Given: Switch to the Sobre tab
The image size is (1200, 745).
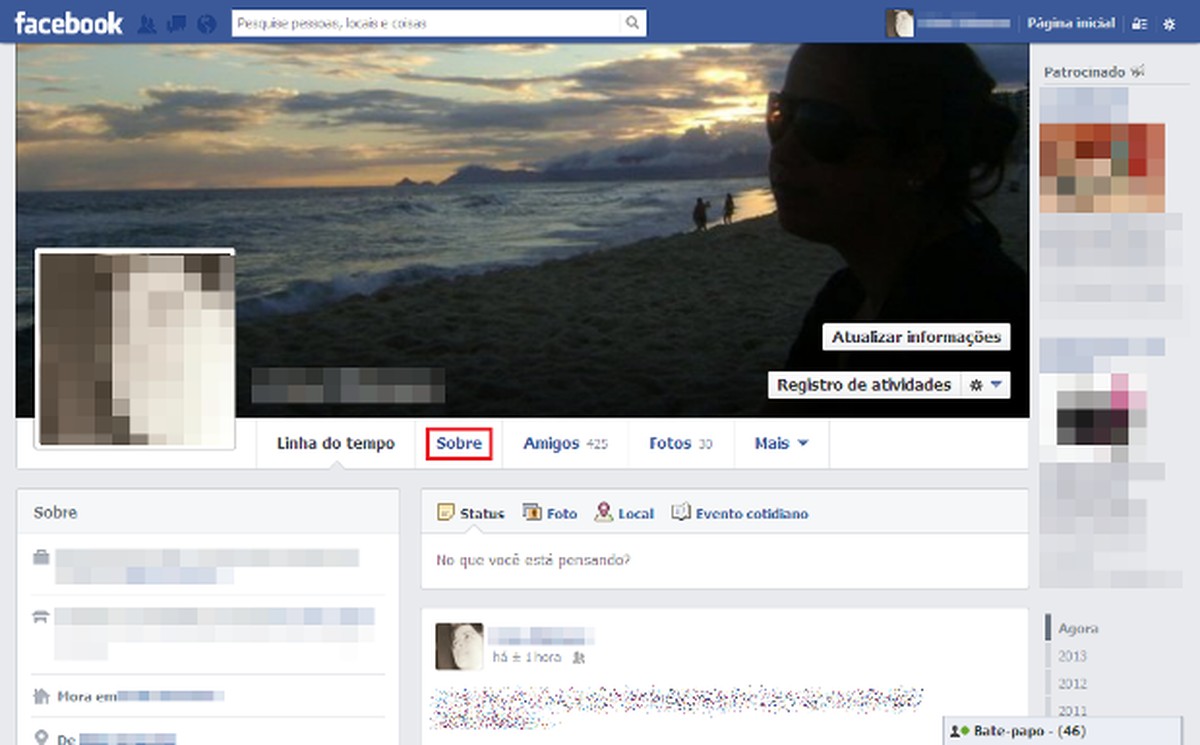Looking at the screenshot, I should click(459, 443).
